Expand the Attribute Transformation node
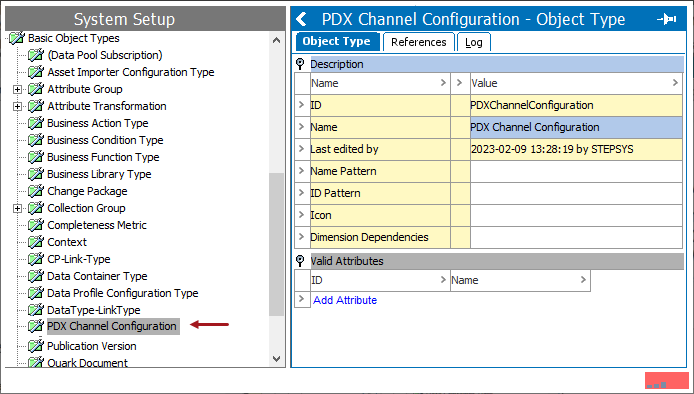Viewport: 694px width, 394px height. tap(17, 106)
